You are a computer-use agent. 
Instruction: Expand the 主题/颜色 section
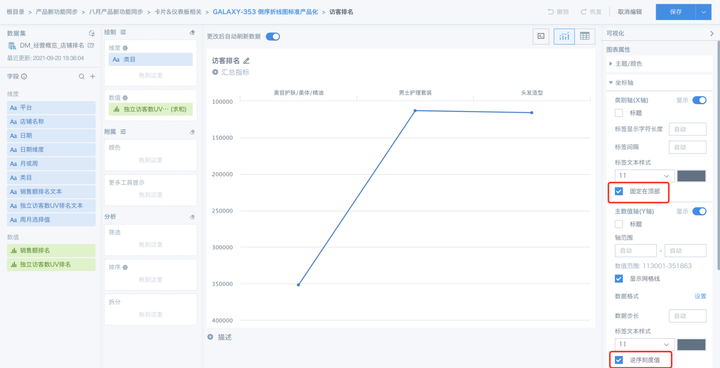coord(658,64)
